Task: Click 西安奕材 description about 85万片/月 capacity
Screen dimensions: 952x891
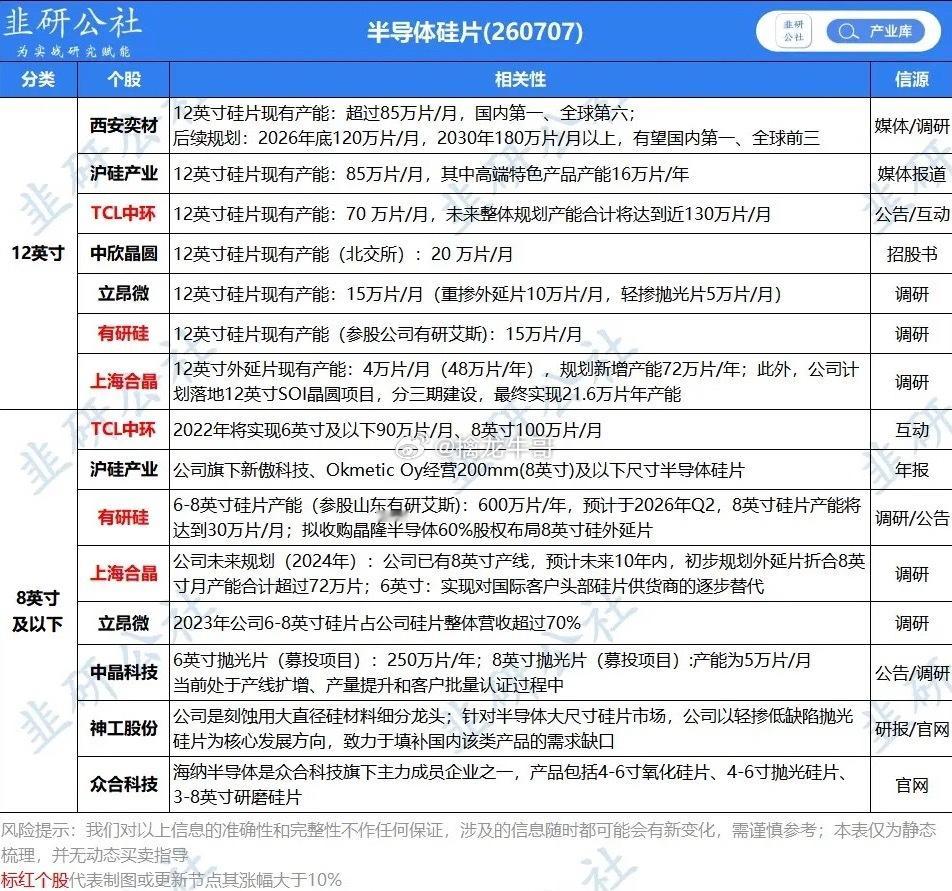Action: click(496, 126)
